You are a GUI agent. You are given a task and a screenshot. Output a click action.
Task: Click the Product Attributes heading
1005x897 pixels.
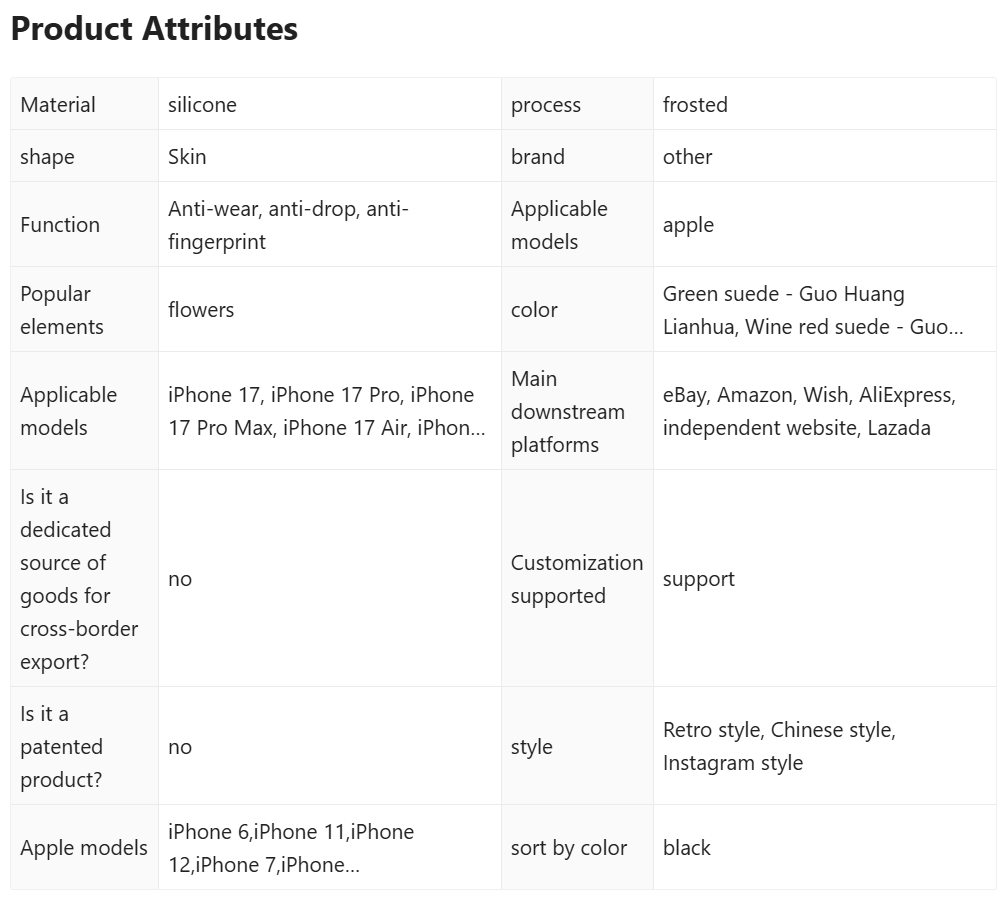154,29
